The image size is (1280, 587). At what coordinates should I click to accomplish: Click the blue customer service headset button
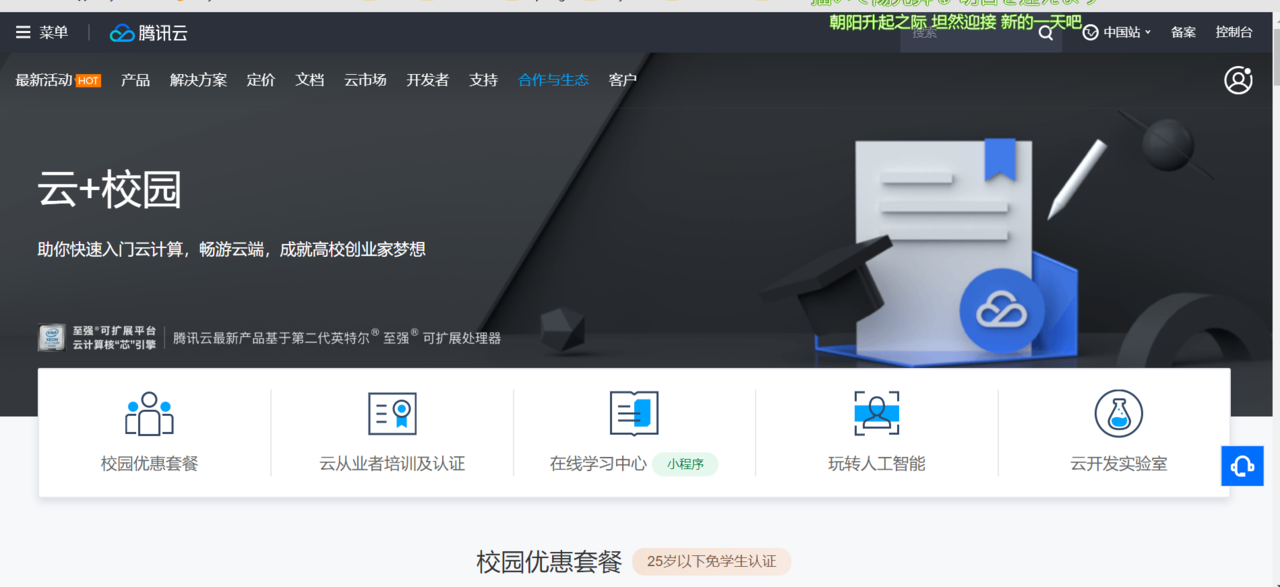(1242, 466)
